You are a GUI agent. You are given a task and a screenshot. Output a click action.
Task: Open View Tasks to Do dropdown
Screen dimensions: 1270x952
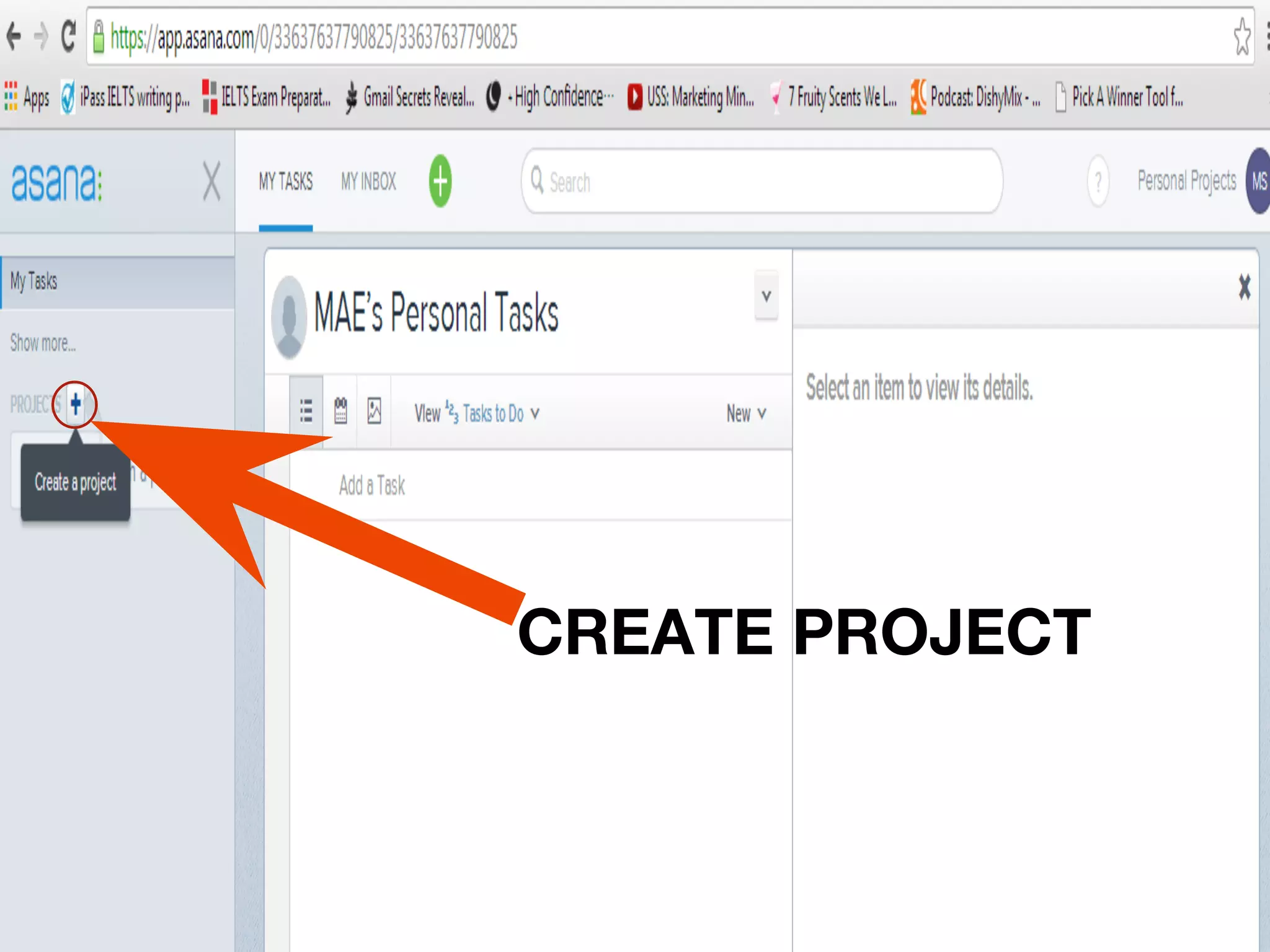477,413
